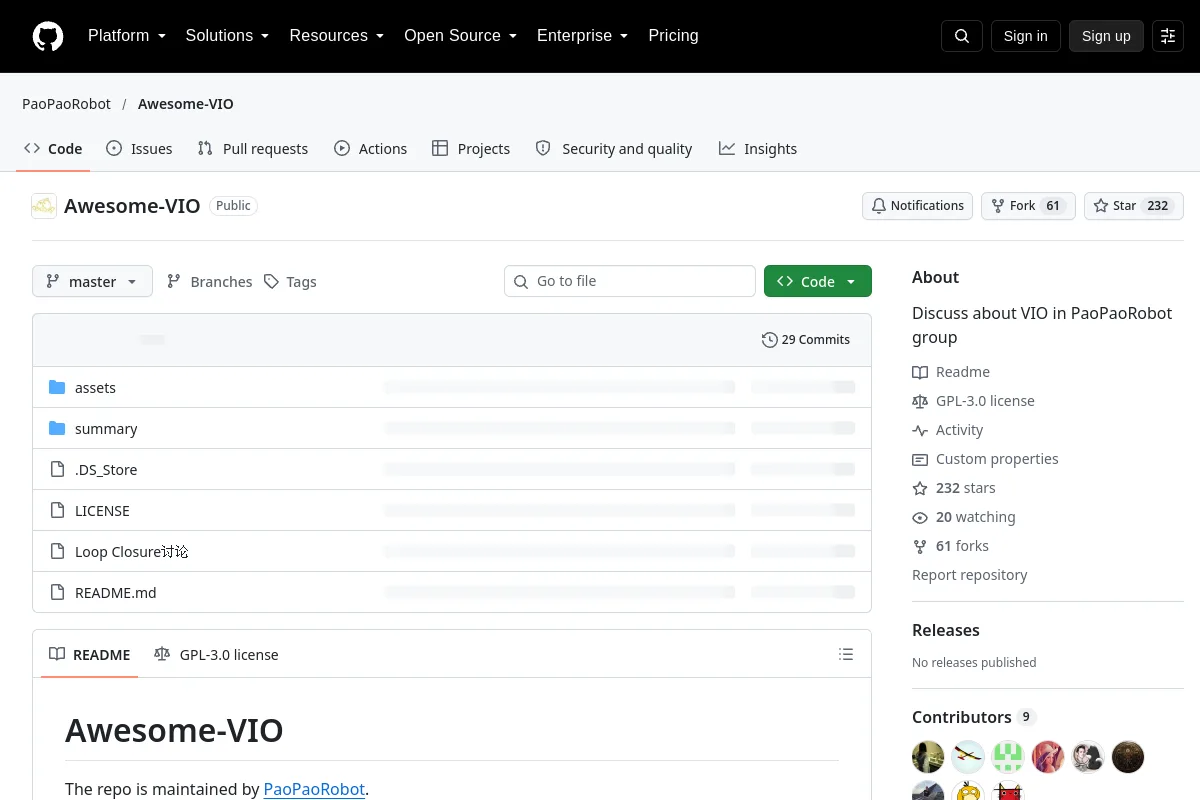The height and width of the screenshot is (800, 1200).
Task: Expand the Resources menu
Action: point(337,36)
